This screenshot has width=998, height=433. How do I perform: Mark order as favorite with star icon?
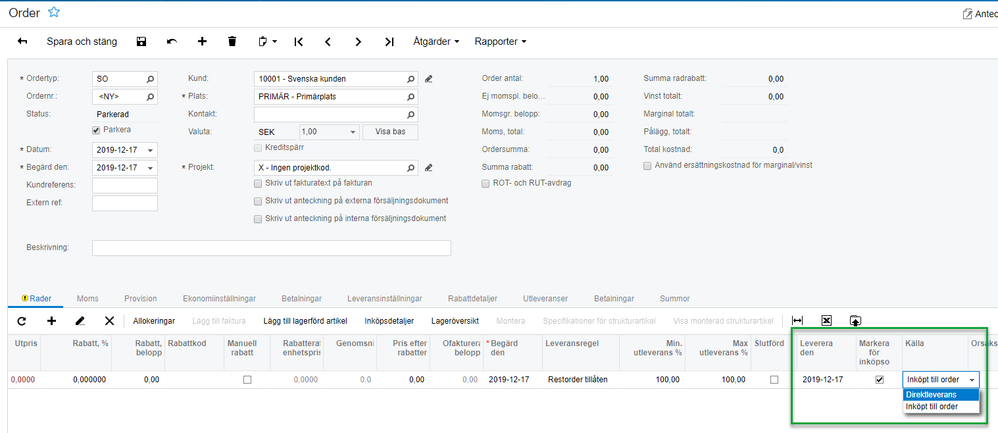point(54,12)
